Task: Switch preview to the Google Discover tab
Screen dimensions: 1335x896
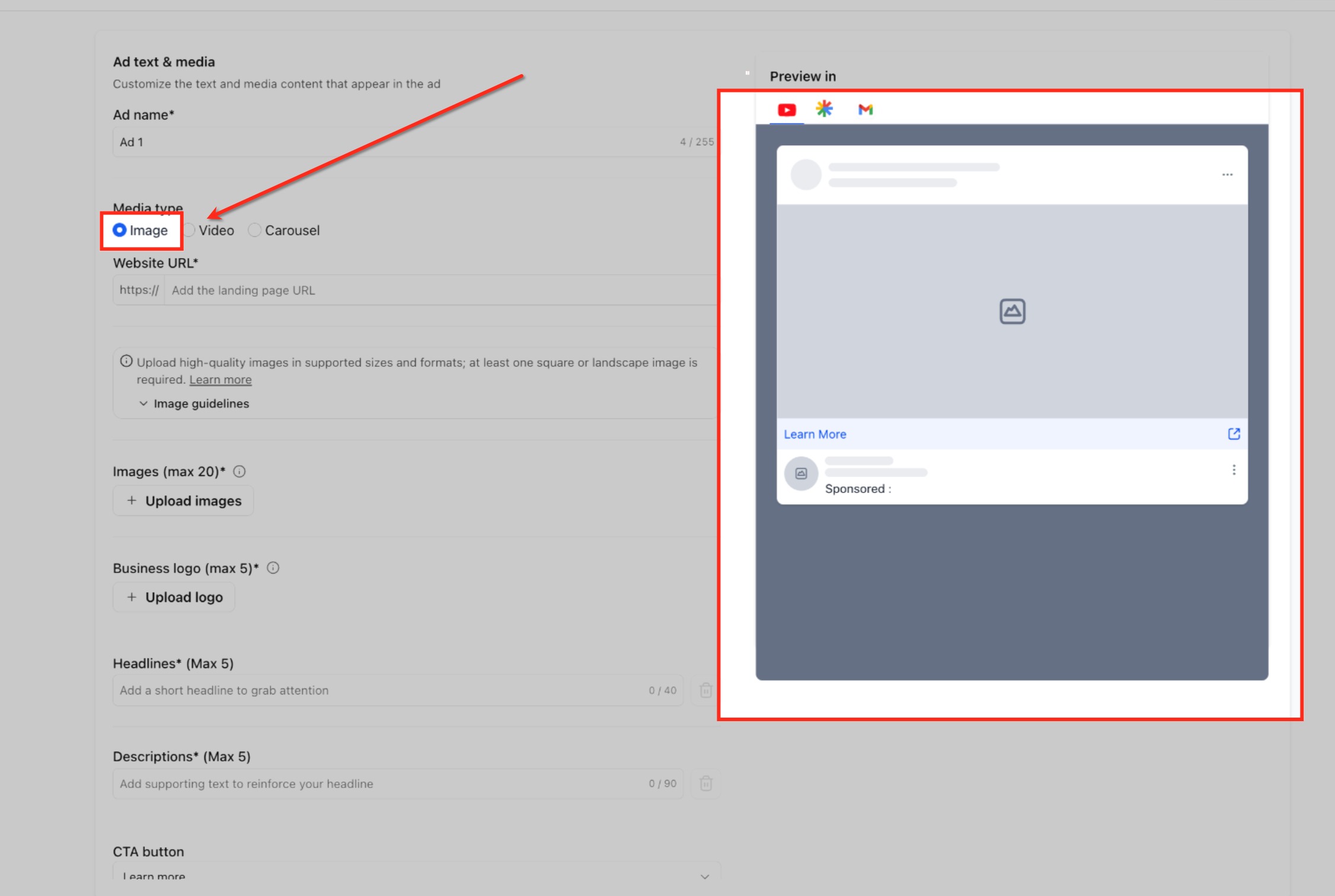Action: (824, 108)
